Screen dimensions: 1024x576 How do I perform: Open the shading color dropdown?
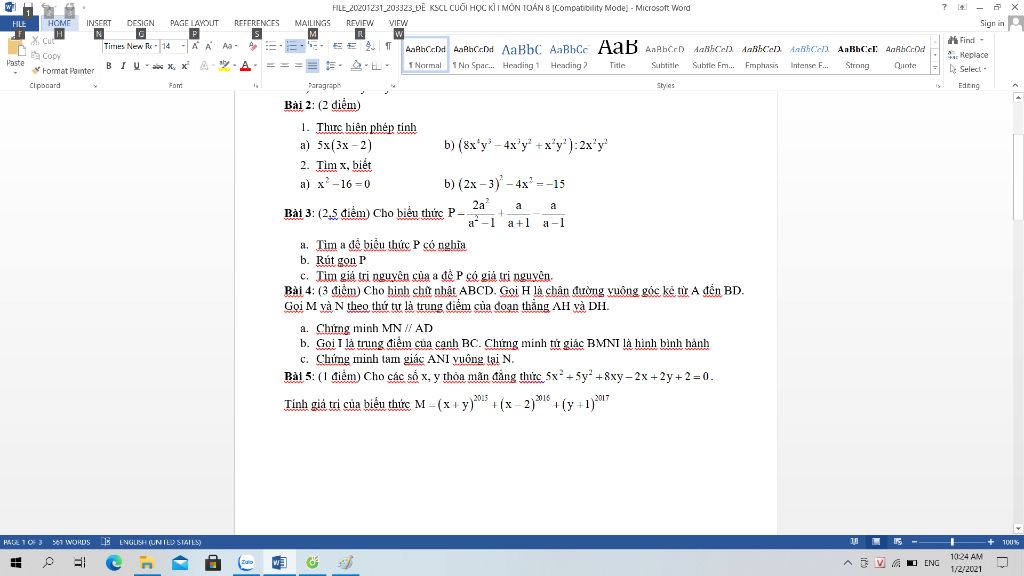click(x=364, y=66)
